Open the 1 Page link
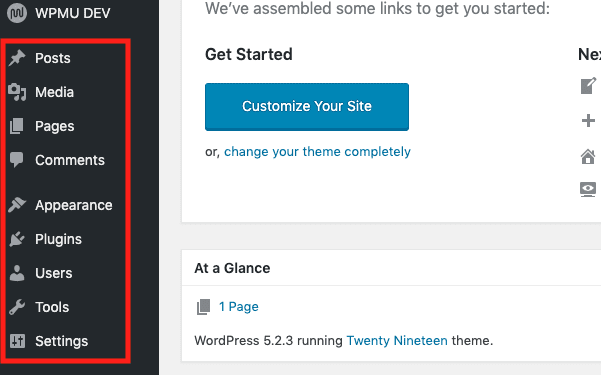The image size is (601, 375). [x=238, y=307]
